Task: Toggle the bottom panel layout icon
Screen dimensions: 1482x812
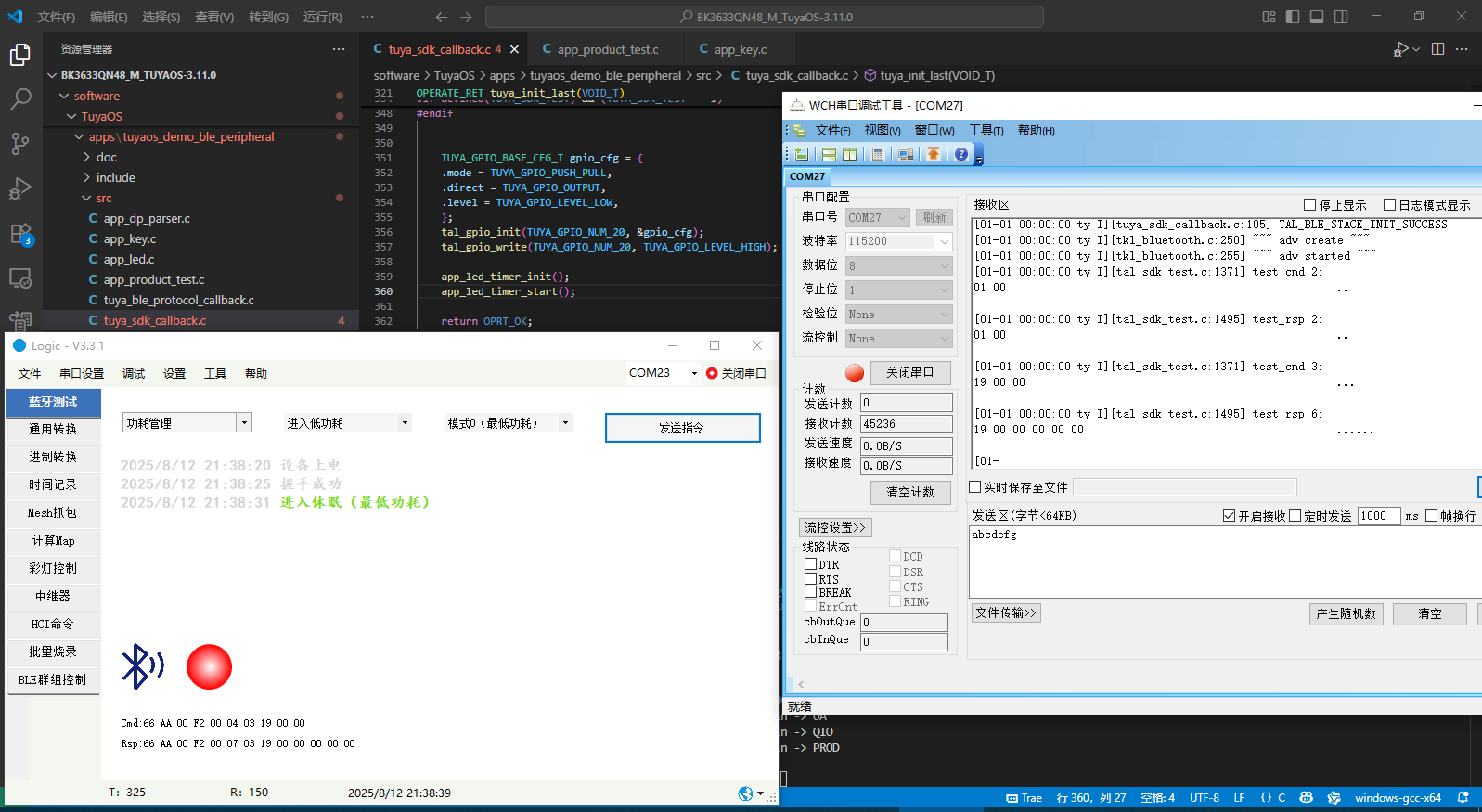Action: click(1317, 17)
